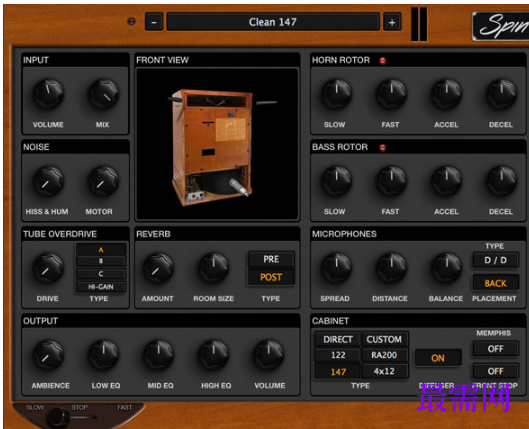Click the Spin logo badge

point(501,26)
